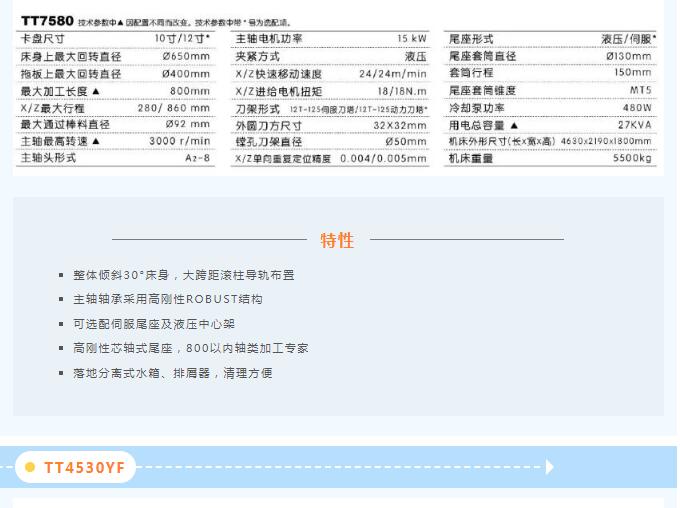Select the value A2-8
Image resolution: width=680 pixels, height=508 pixels.
pos(197,158)
